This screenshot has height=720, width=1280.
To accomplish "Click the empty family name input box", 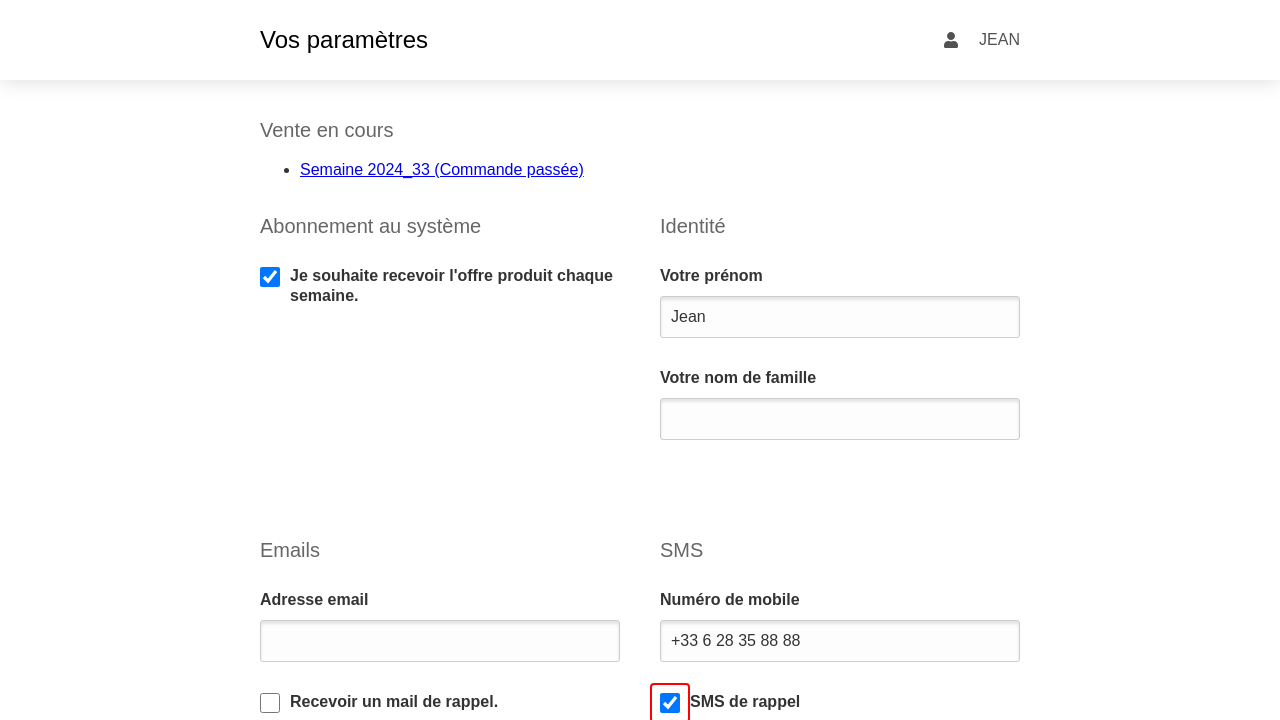I will click(840, 419).
